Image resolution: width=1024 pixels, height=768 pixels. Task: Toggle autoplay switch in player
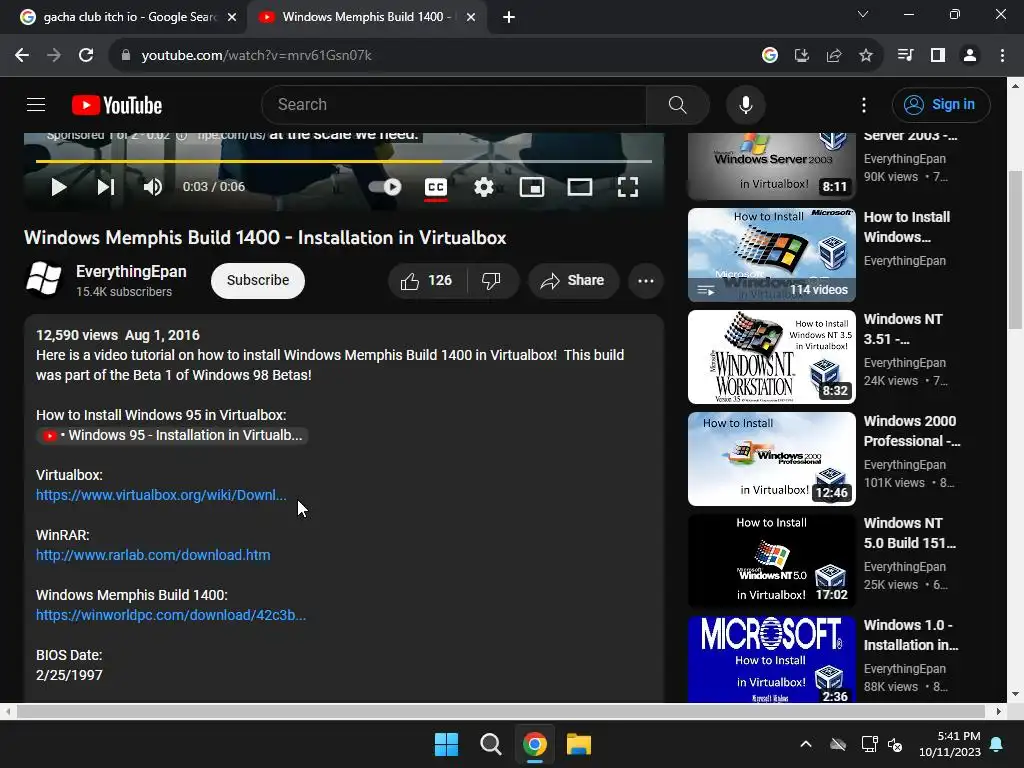tap(385, 187)
